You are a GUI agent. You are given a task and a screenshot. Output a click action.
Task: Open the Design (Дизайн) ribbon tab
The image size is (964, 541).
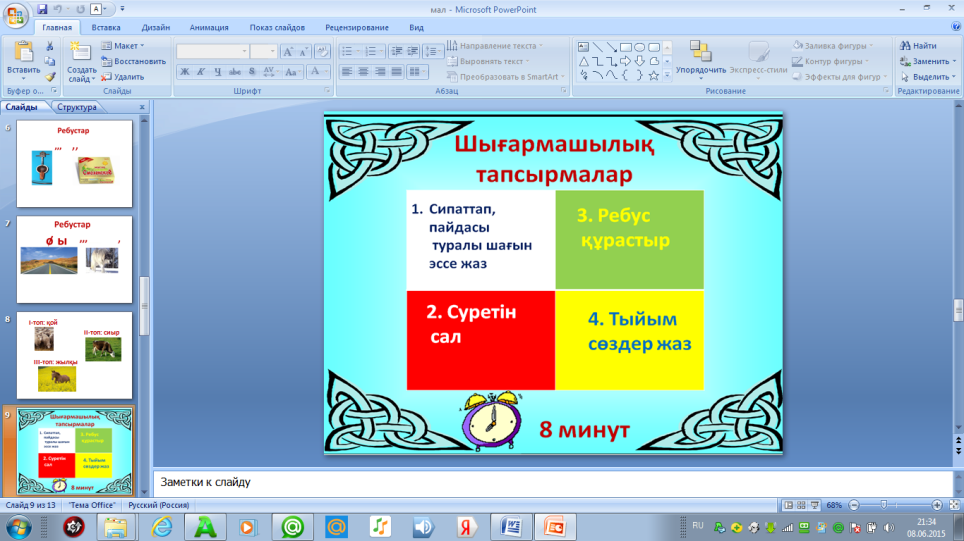point(156,27)
